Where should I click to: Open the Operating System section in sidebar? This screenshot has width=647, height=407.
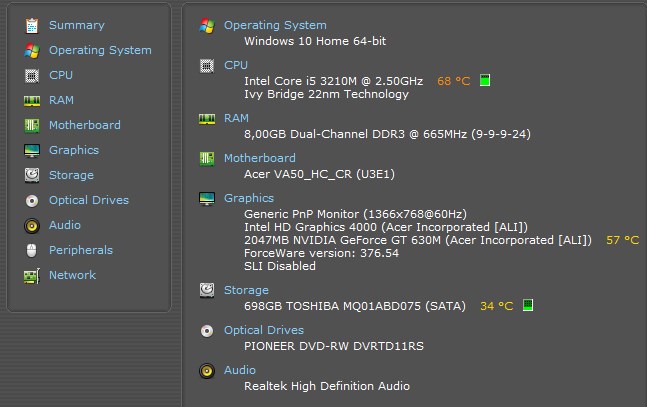pyautogui.click(x=100, y=50)
